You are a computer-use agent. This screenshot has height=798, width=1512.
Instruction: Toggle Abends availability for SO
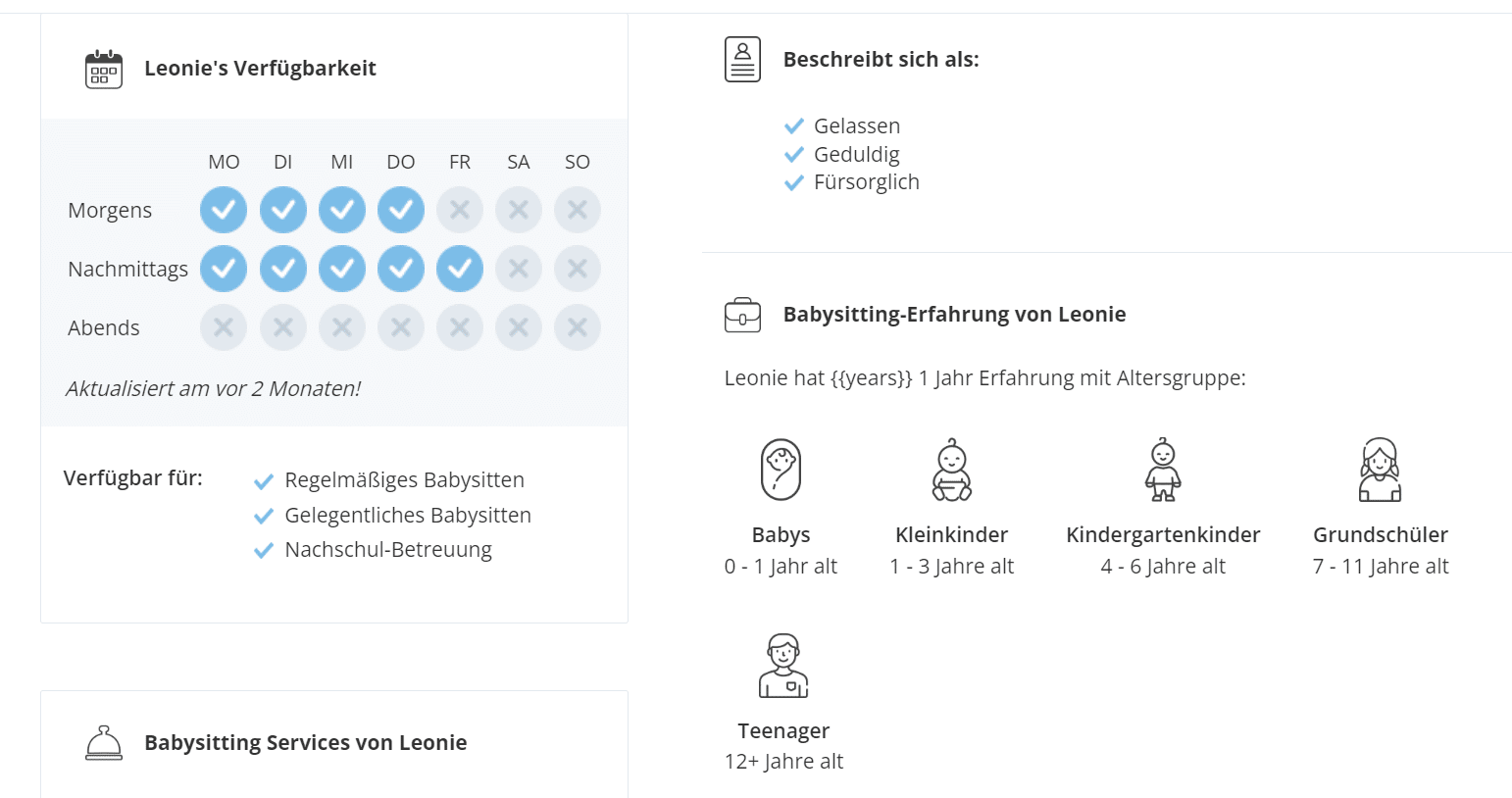tap(578, 327)
